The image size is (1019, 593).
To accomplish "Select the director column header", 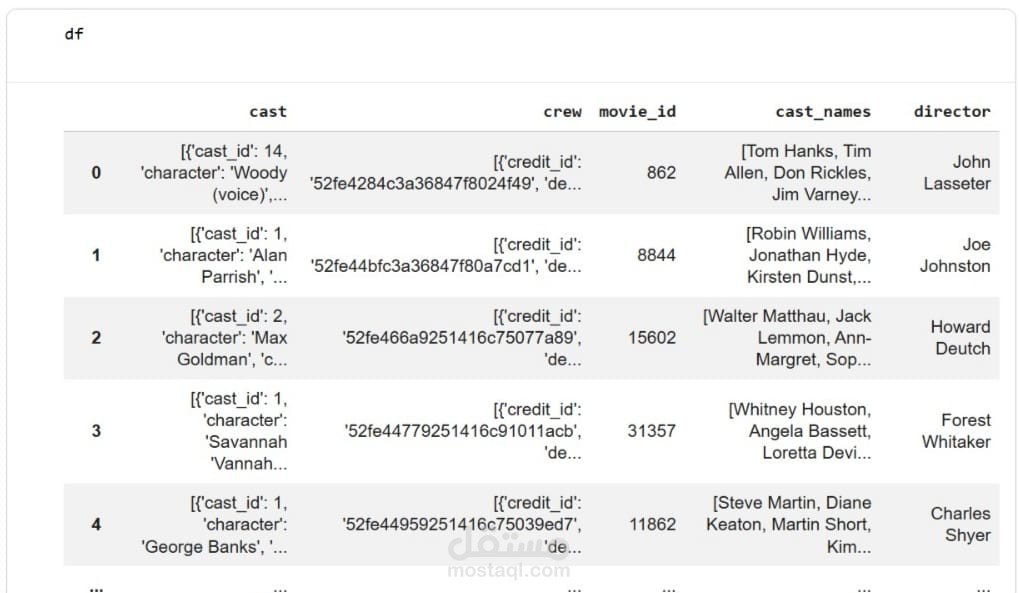I will click(951, 112).
